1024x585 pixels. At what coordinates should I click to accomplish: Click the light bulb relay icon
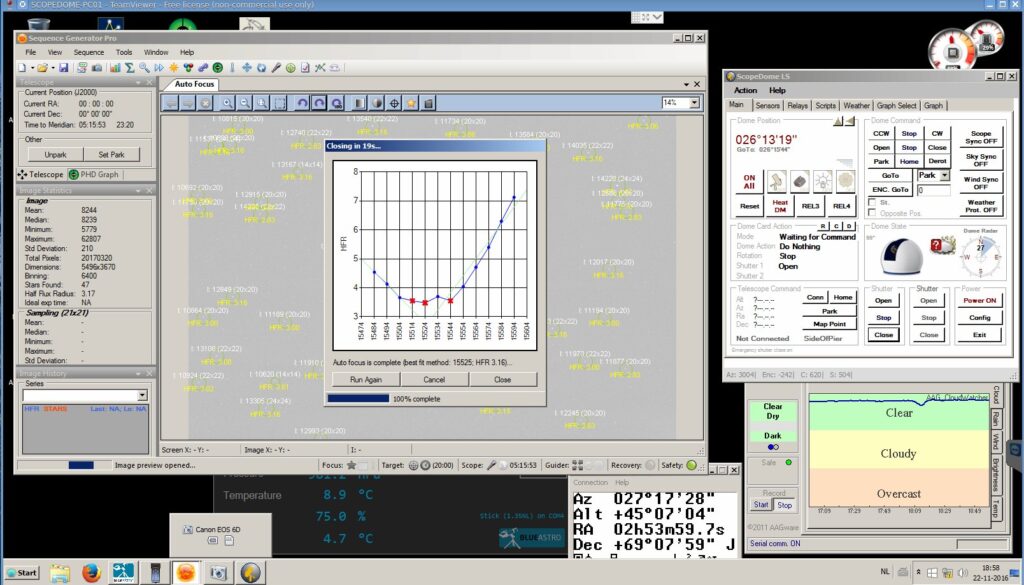[x=822, y=181]
